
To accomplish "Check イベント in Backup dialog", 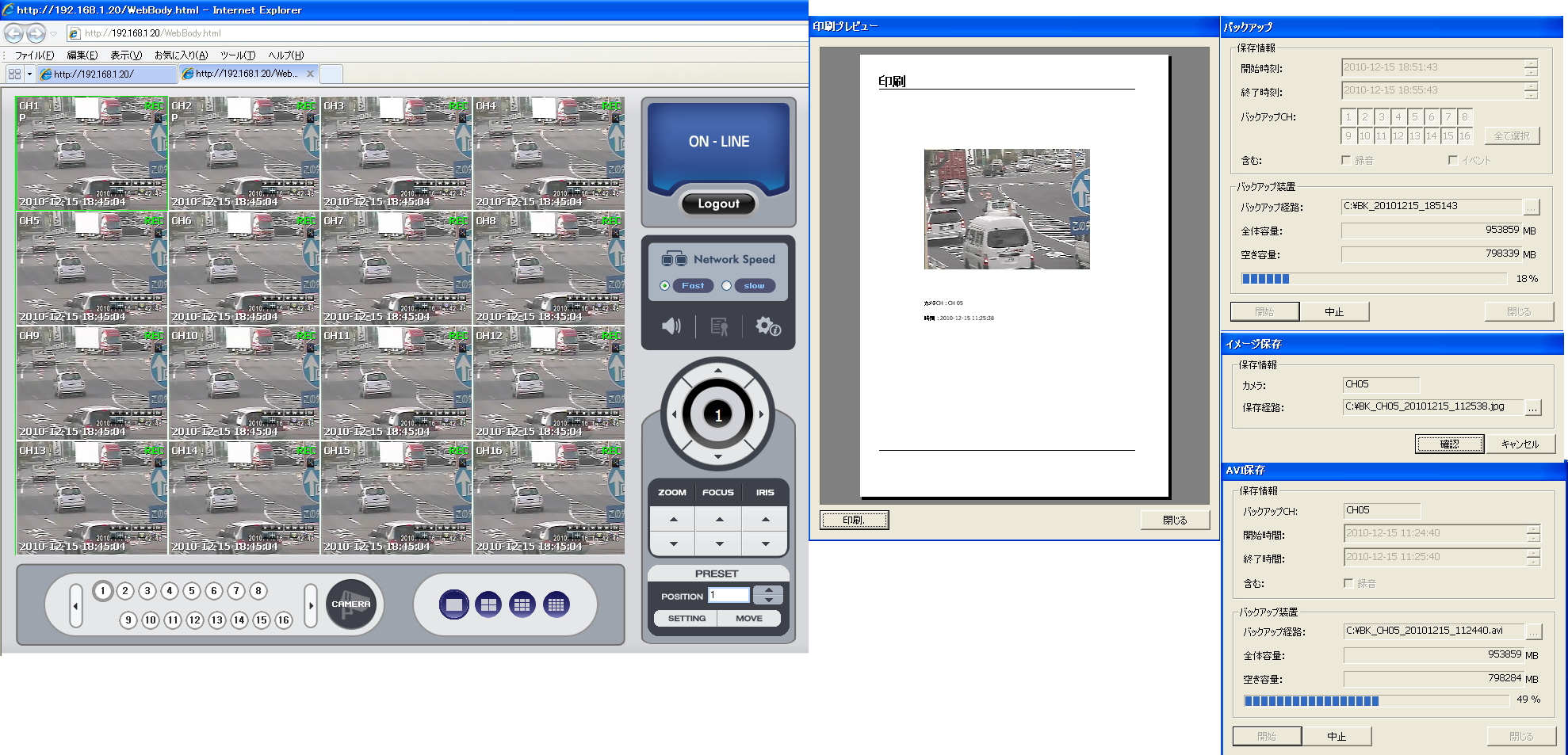I will tap(1453, 160).
